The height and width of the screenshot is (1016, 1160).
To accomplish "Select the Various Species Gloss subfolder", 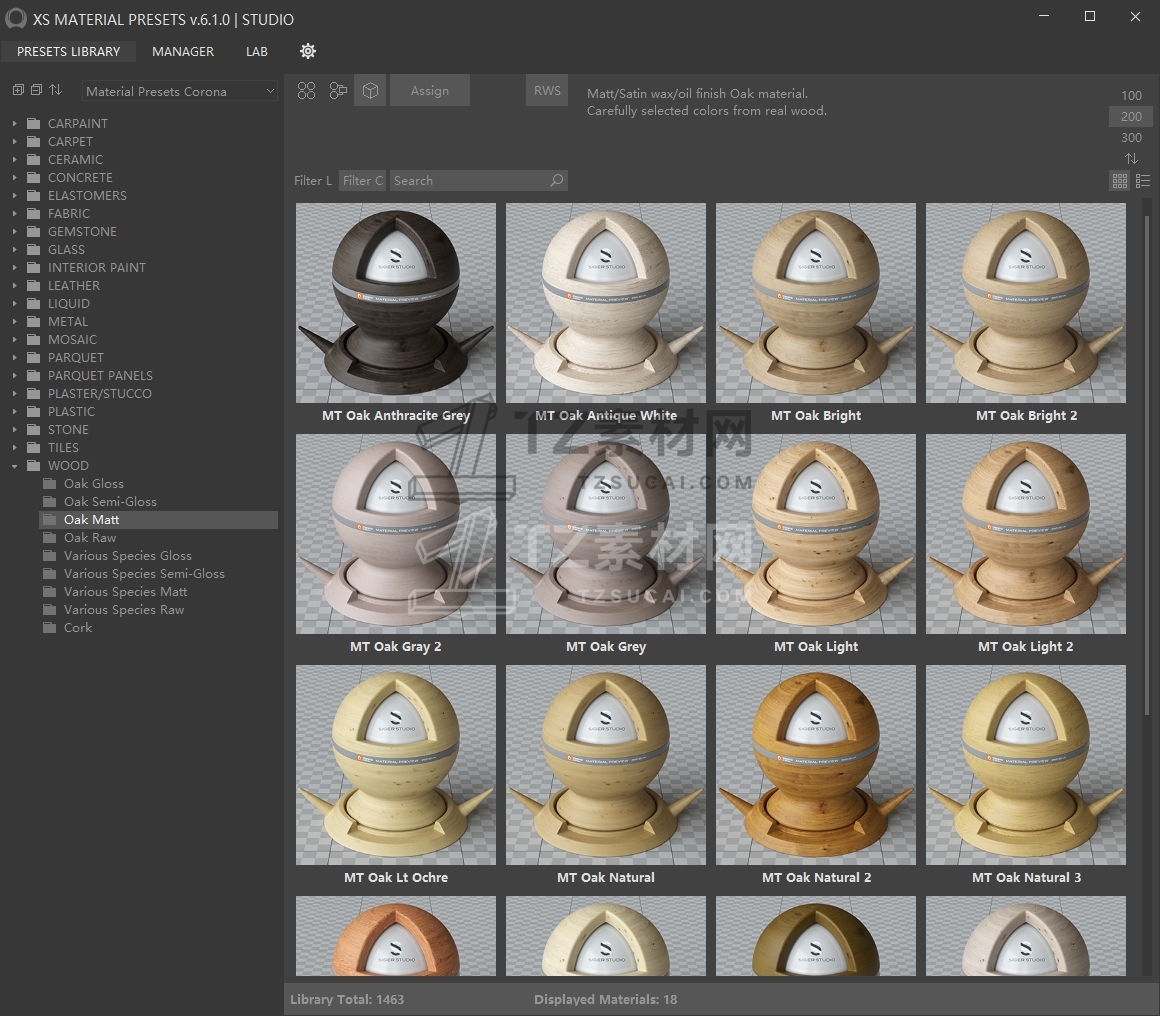I will point(127,556).
